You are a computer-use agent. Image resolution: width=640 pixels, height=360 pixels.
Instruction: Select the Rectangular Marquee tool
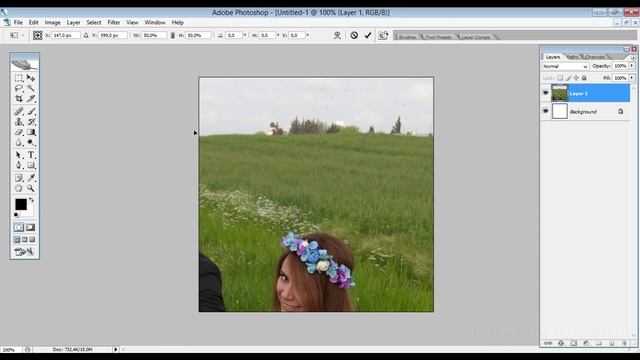point(19,78)
